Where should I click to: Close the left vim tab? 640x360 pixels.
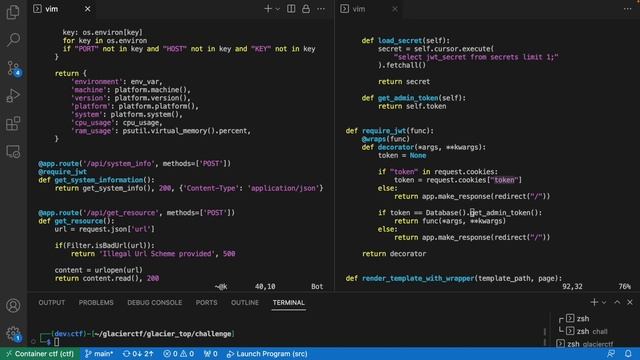pos(87,9)
